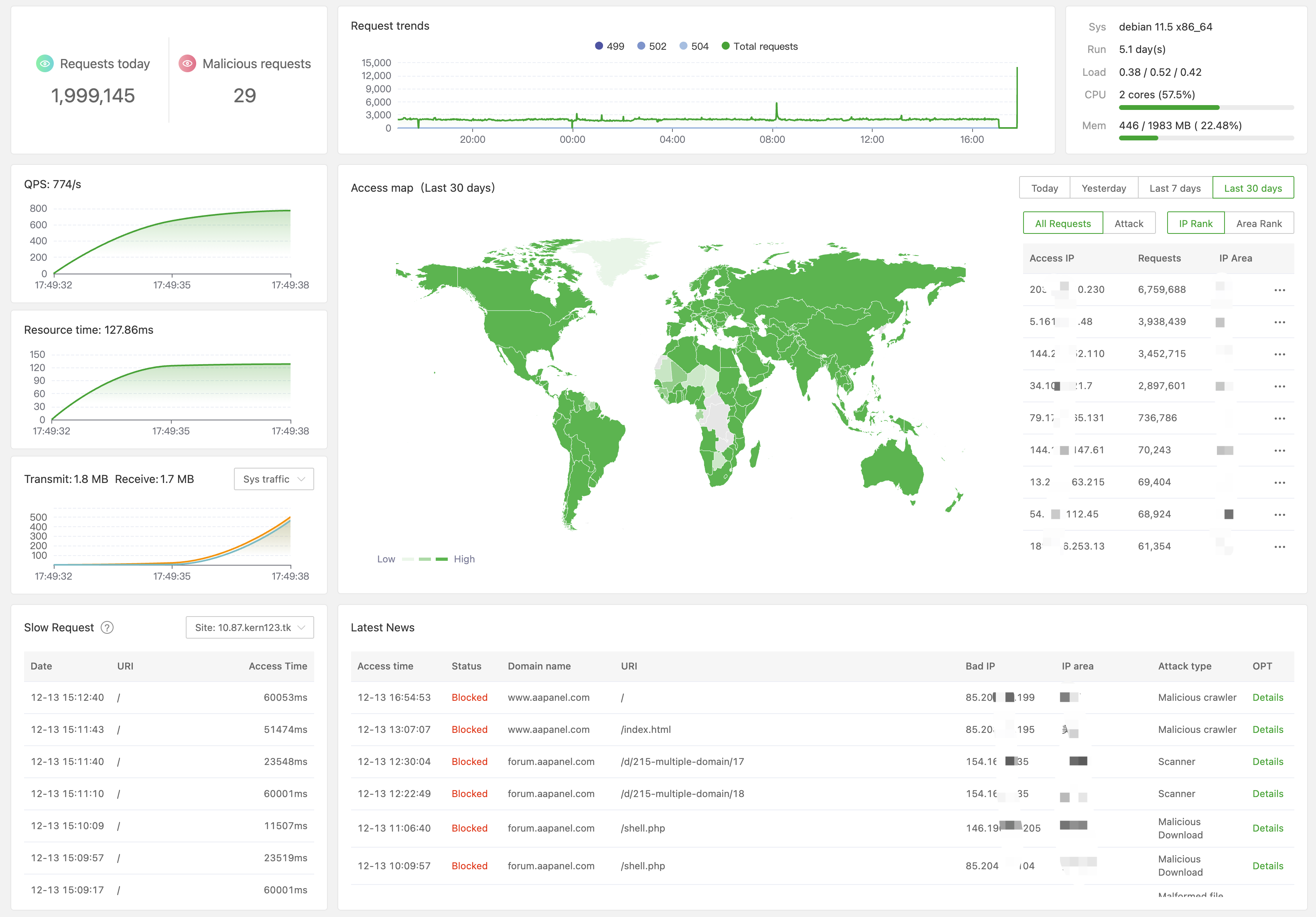
Task: Open the Sys traffic dropdown
Action: pos(273,479)
